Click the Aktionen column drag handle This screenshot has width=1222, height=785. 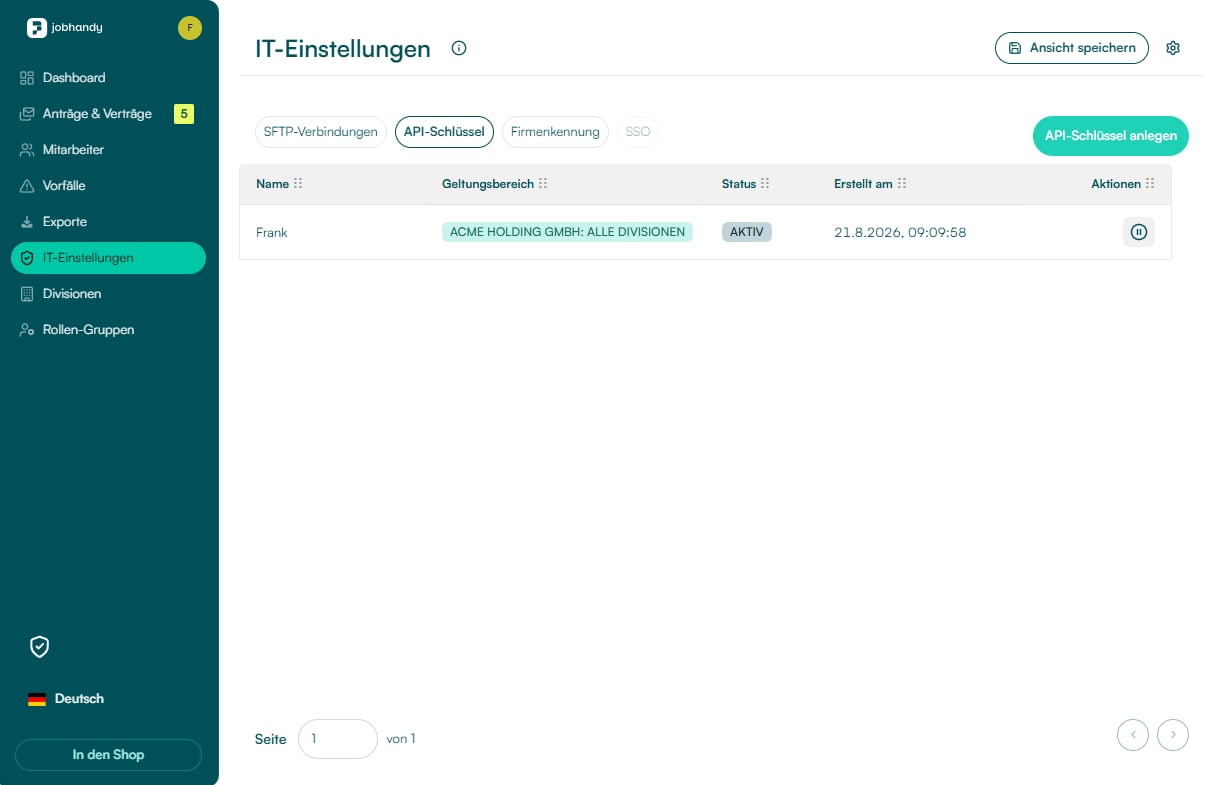tap(1150, 184)
